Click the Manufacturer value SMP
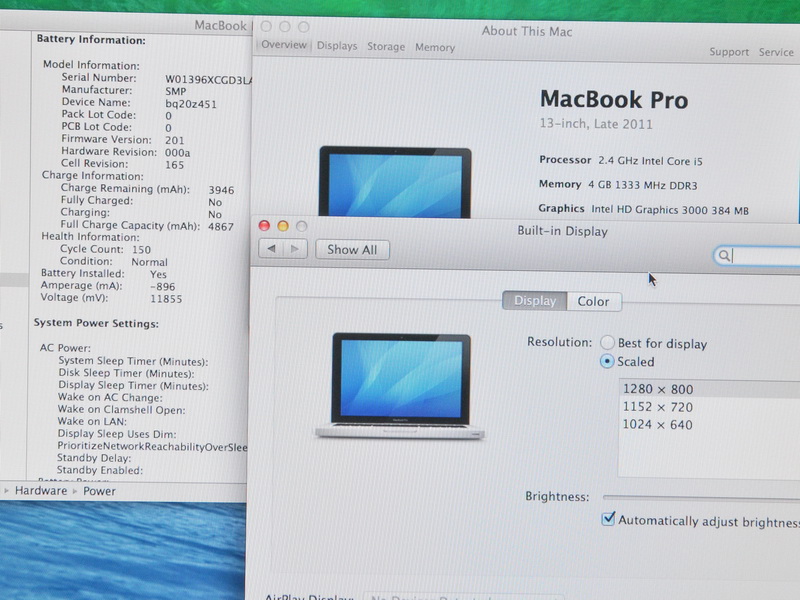 click(176, 91)
